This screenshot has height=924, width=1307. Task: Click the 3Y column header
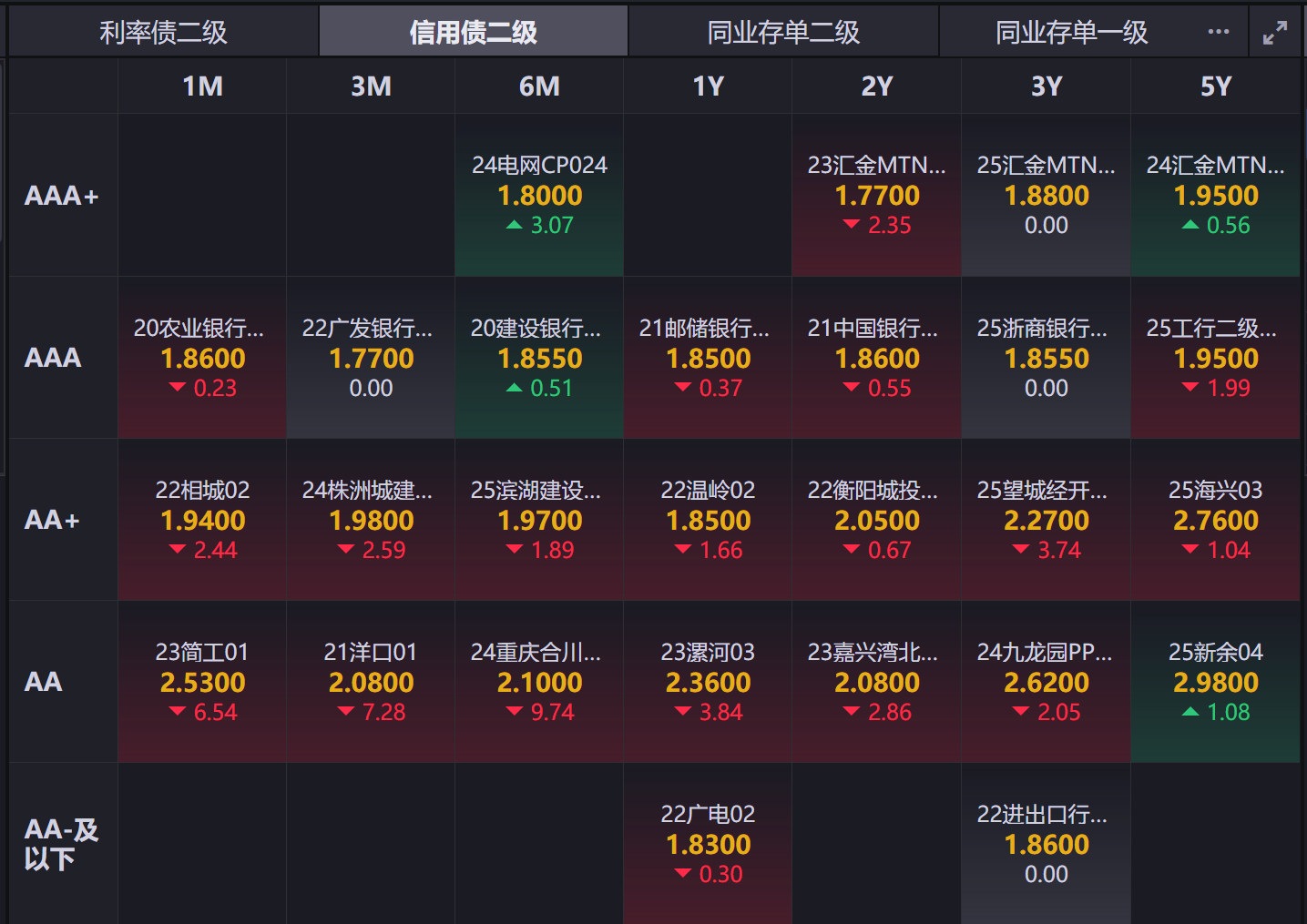tap(1046, 86)
